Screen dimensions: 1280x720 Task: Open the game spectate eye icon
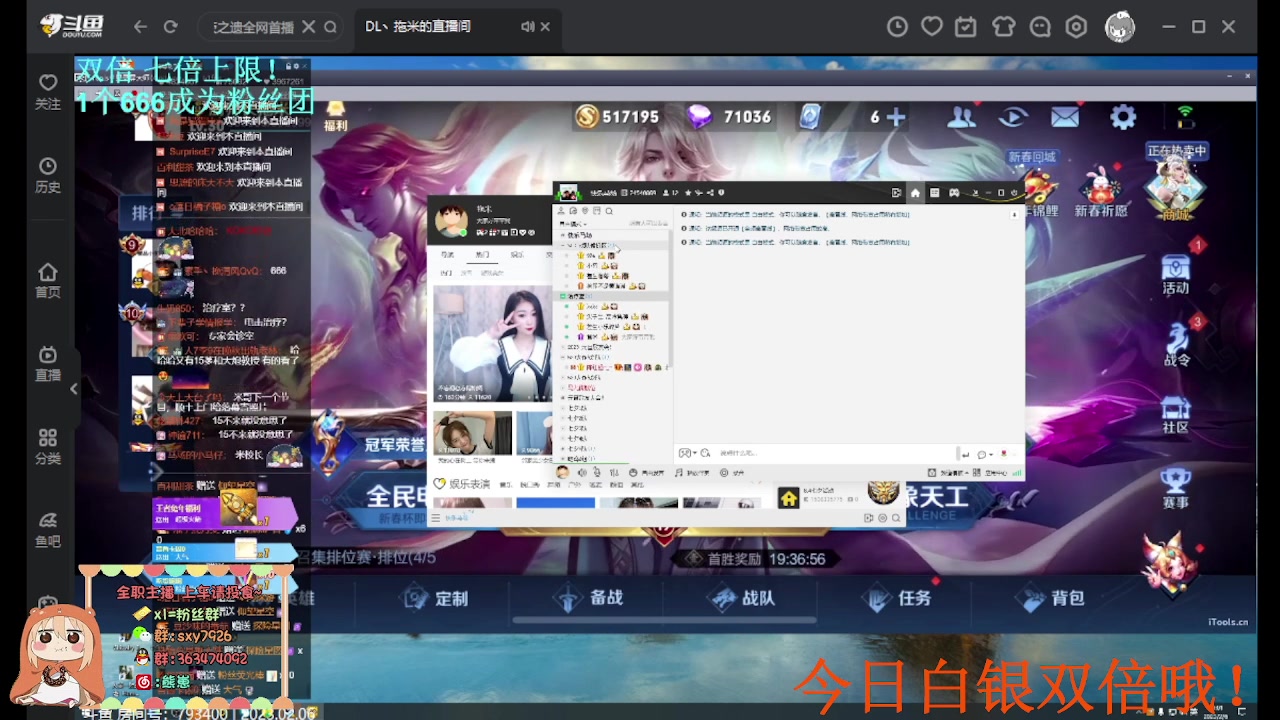point(1013,117)
